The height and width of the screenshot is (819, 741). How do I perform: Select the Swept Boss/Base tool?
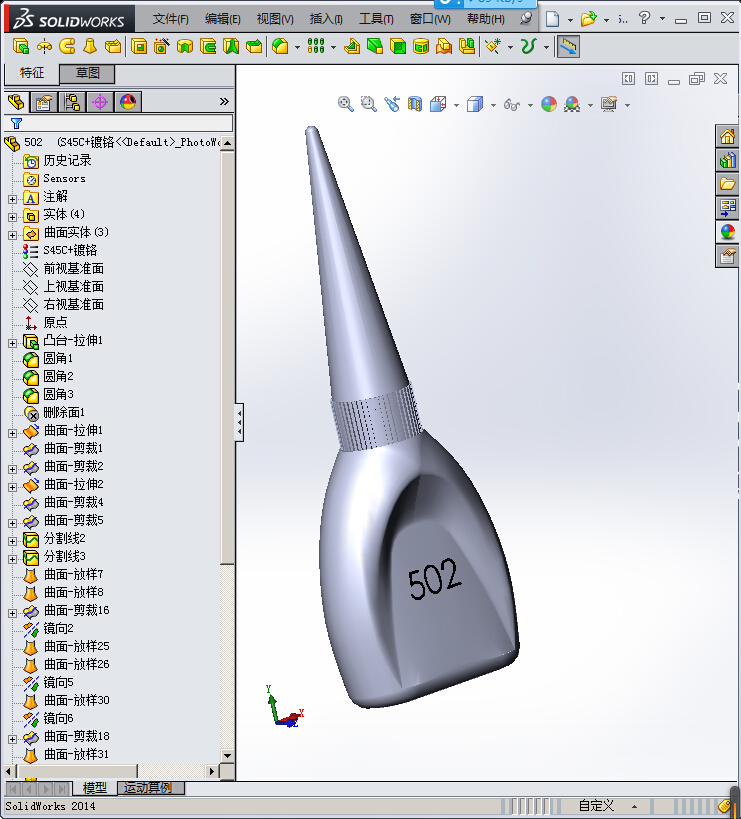[67, 46]
